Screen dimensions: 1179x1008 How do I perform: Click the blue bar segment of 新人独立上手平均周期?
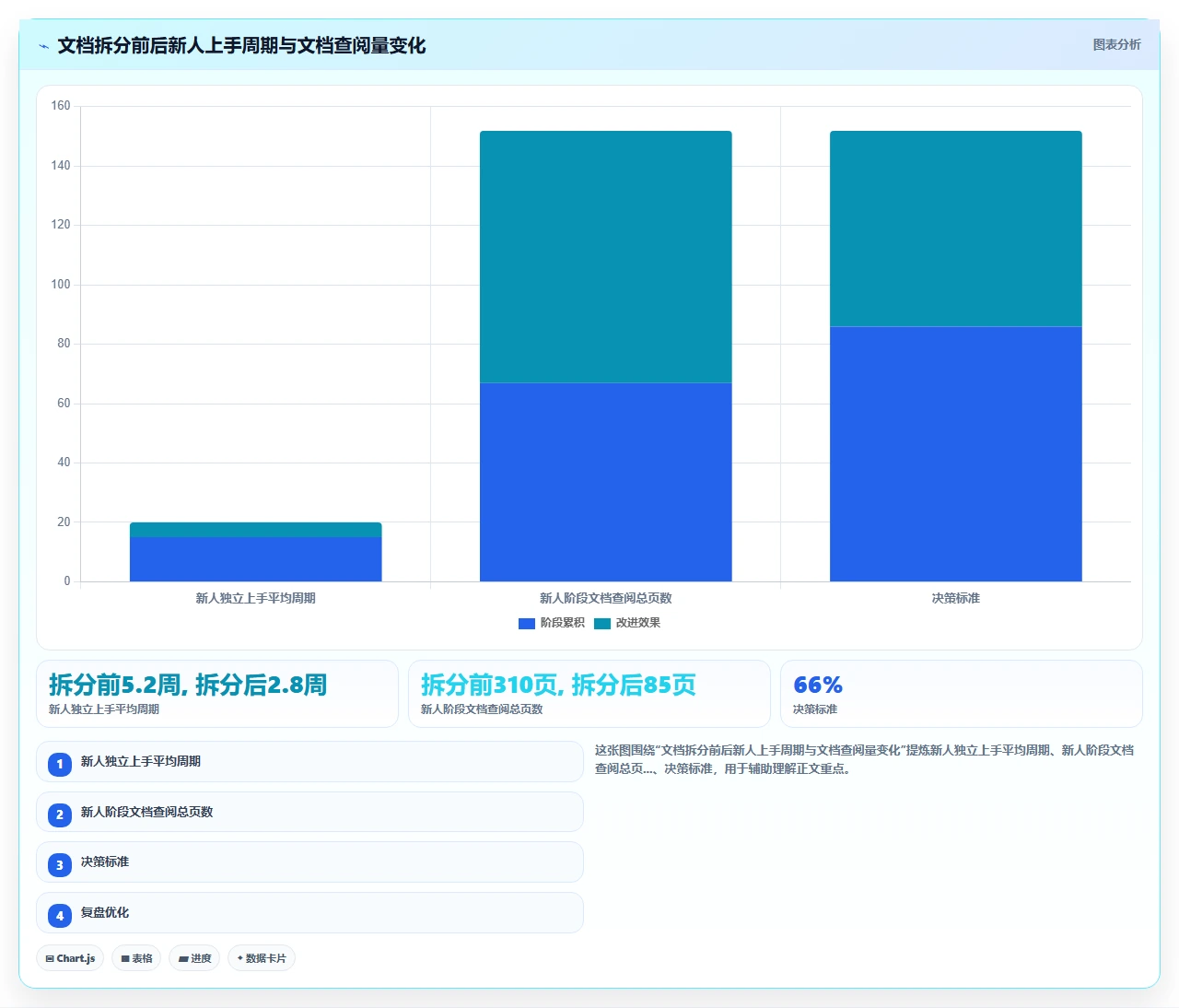point(256,559)
